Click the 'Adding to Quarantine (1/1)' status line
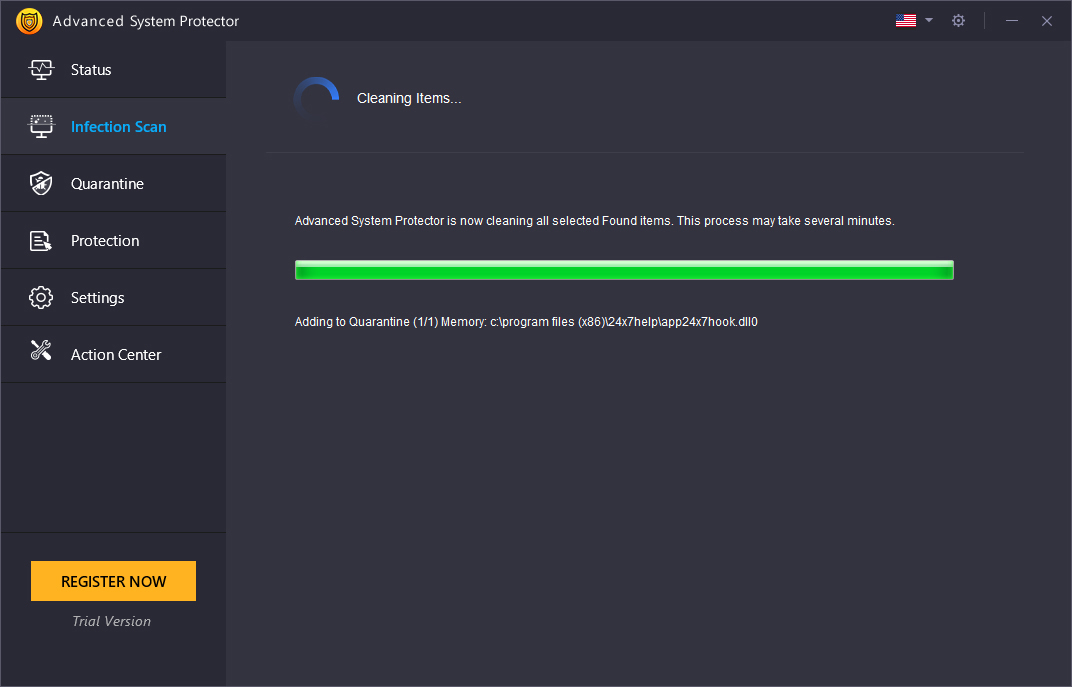1072x687 pixels. [526, 322]
